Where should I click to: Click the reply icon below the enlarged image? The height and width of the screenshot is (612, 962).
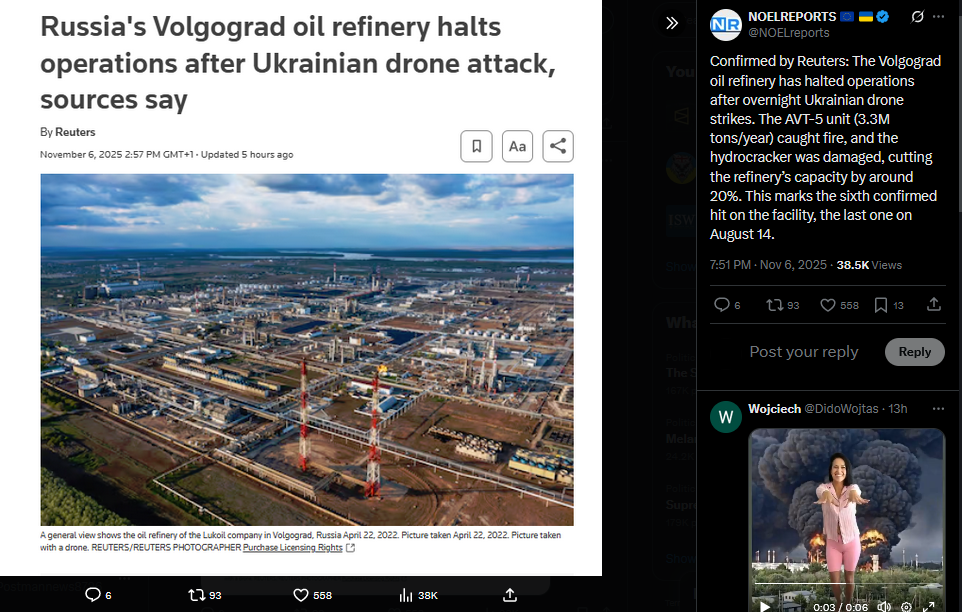pos(93,595)
